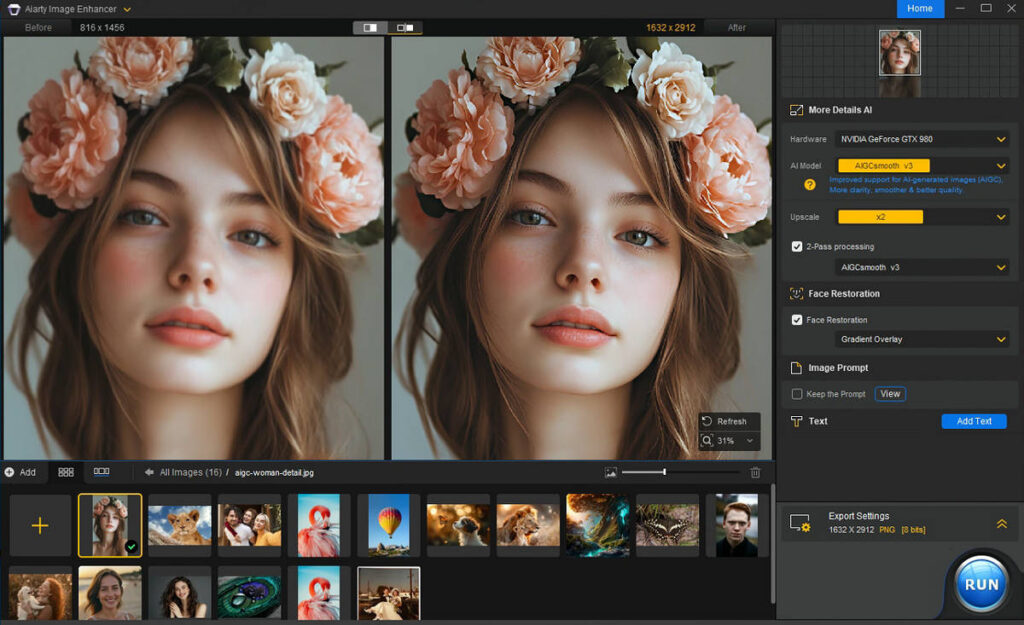
Task: Switch to filmstrip view icon
Action: coord(101,472)
